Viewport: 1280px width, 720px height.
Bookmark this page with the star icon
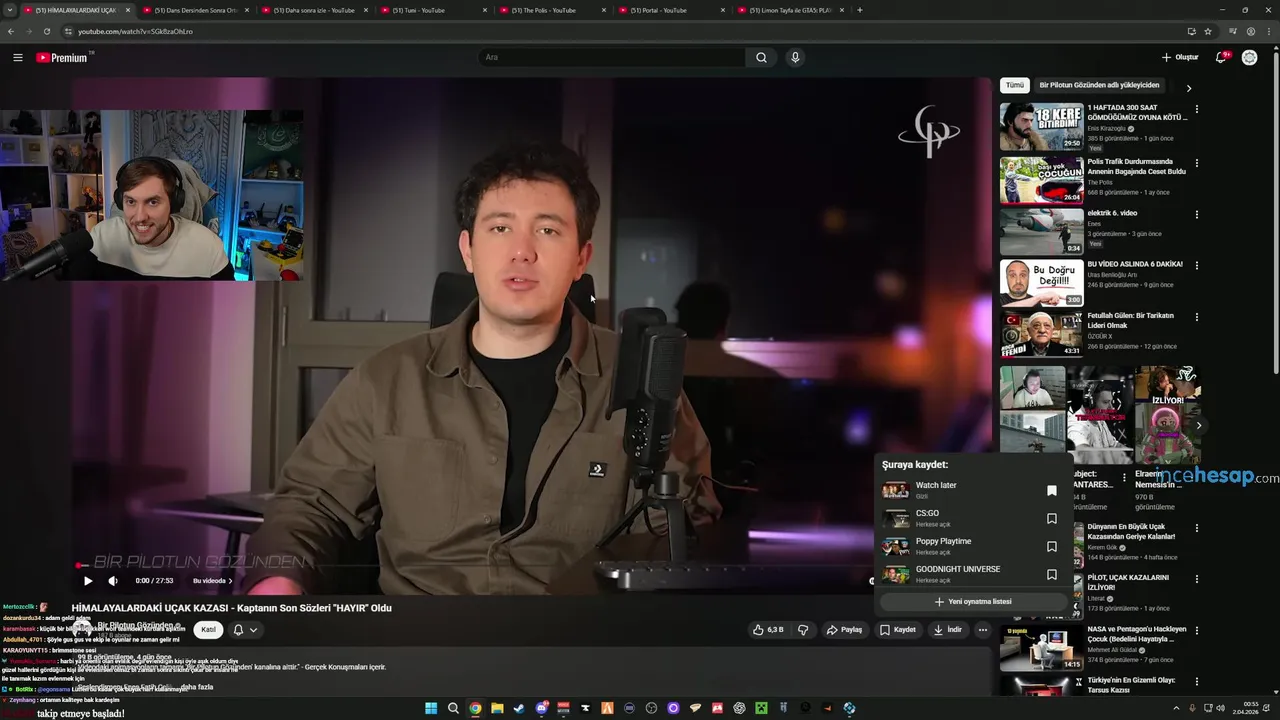tap(1208, 31)
